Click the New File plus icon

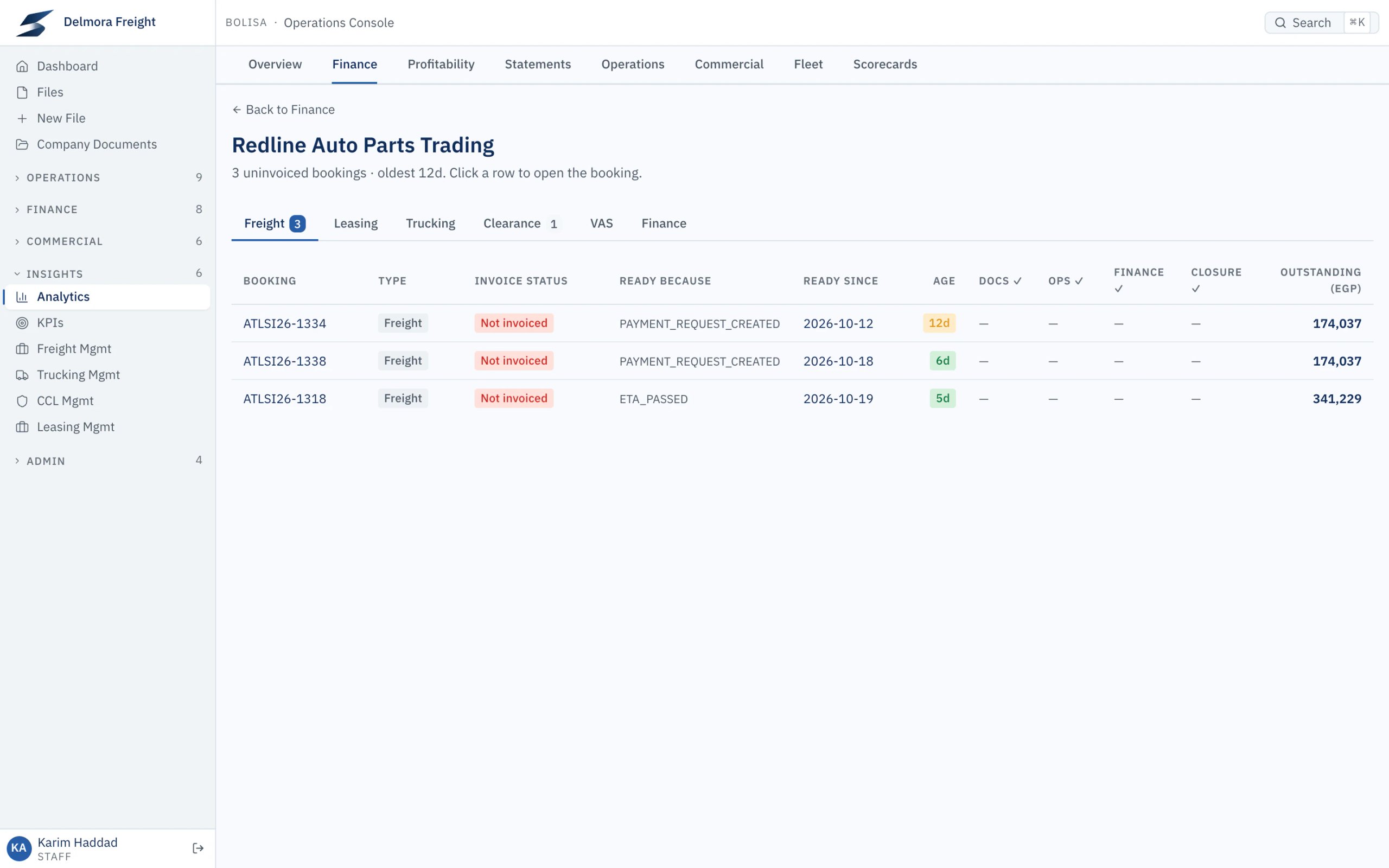pyautogui.click(x=22, y=118)
